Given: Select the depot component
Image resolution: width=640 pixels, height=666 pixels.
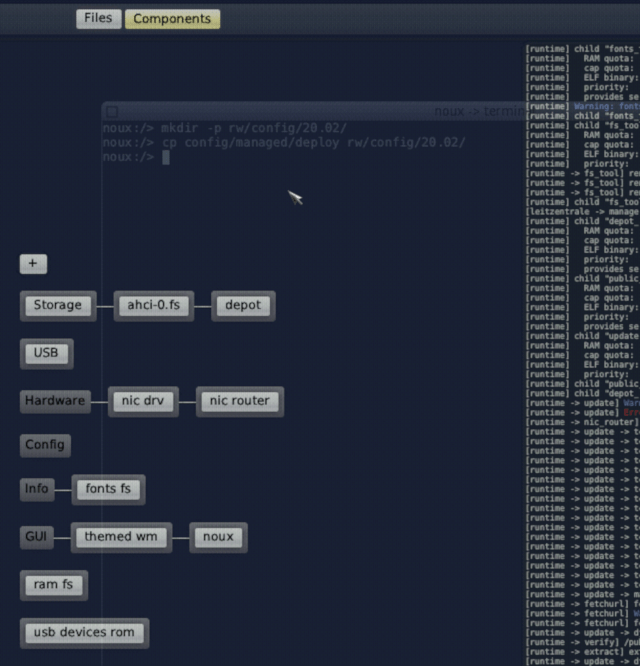Looking at the screenshot, I should tap(242, 306).
